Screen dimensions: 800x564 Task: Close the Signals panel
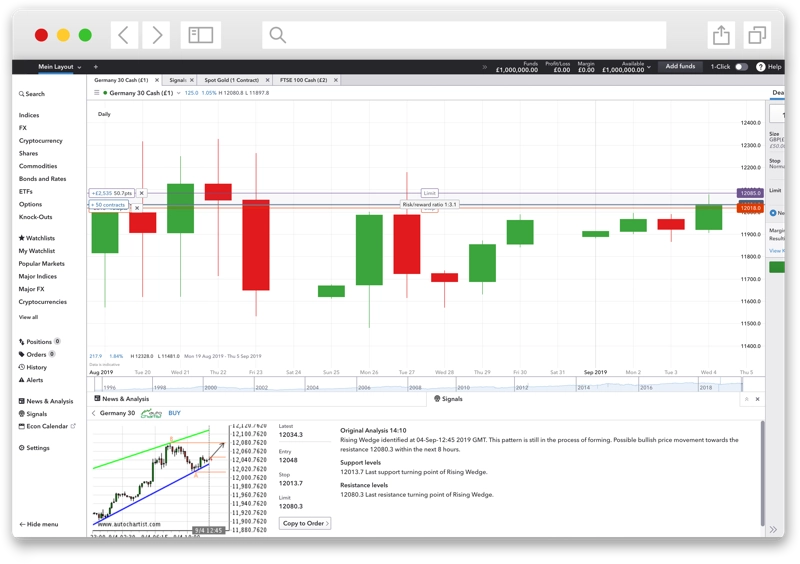758,400
